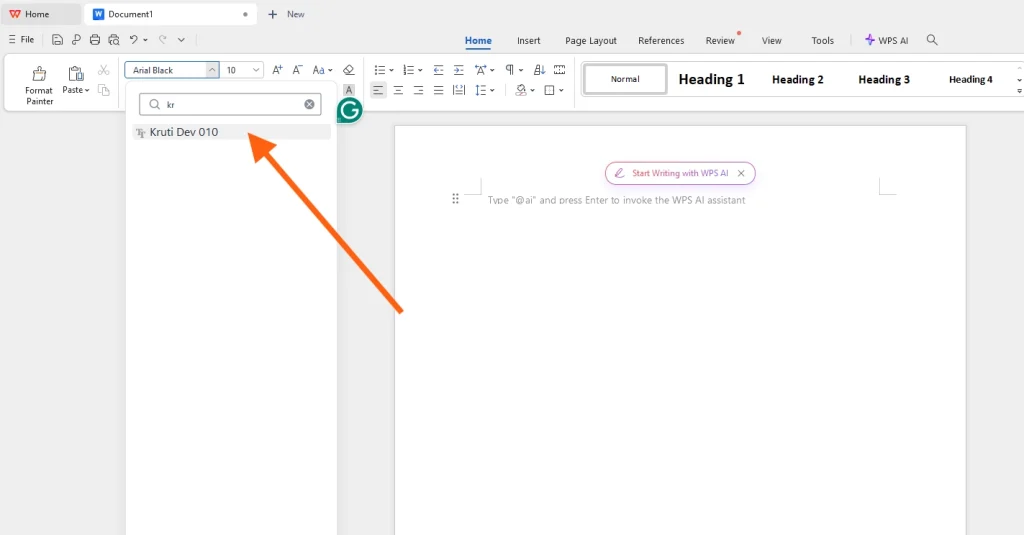Toggle center text alignment
Screen dimensions: 1024x535
pos(398,90)
